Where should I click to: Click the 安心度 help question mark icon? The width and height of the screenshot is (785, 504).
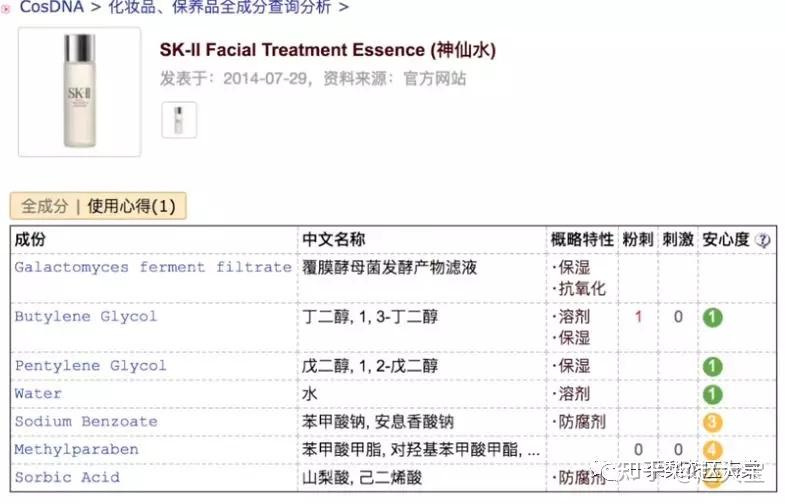coord(763,241)
